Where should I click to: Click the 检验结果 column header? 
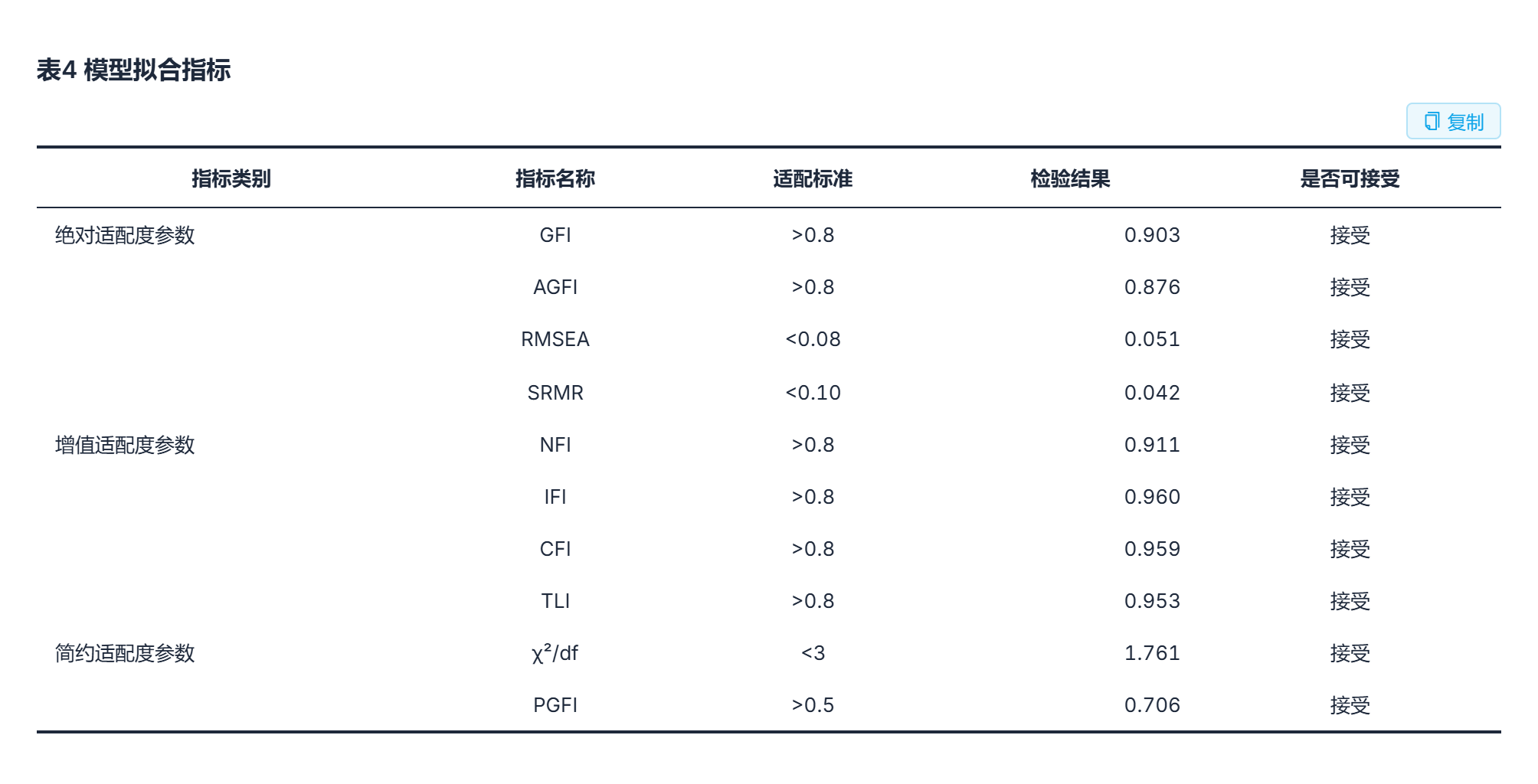(x=1070, y=178)
